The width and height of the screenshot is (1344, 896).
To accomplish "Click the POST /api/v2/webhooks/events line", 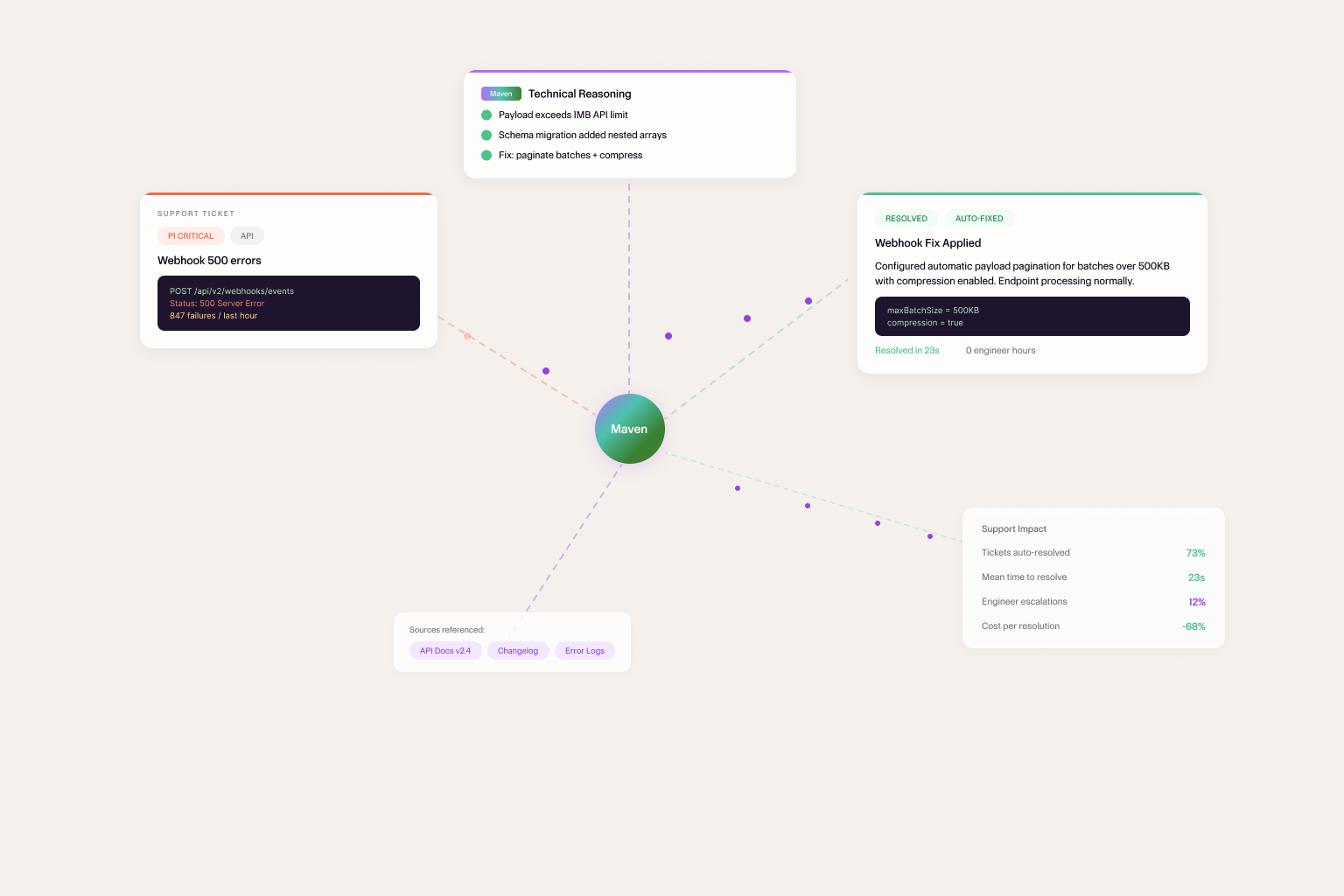I will [232, 291].
